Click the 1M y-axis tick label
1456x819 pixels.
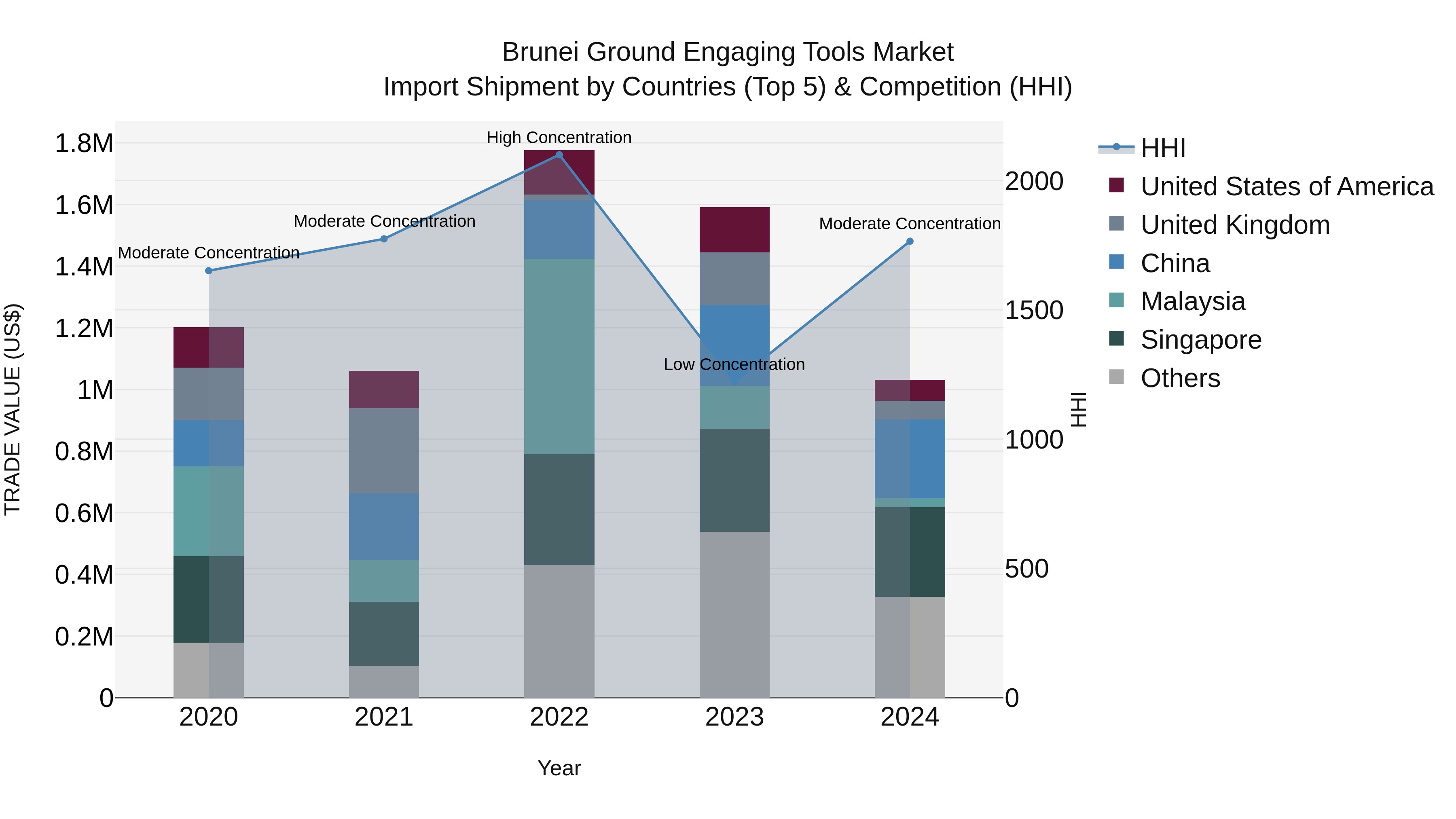95,390
